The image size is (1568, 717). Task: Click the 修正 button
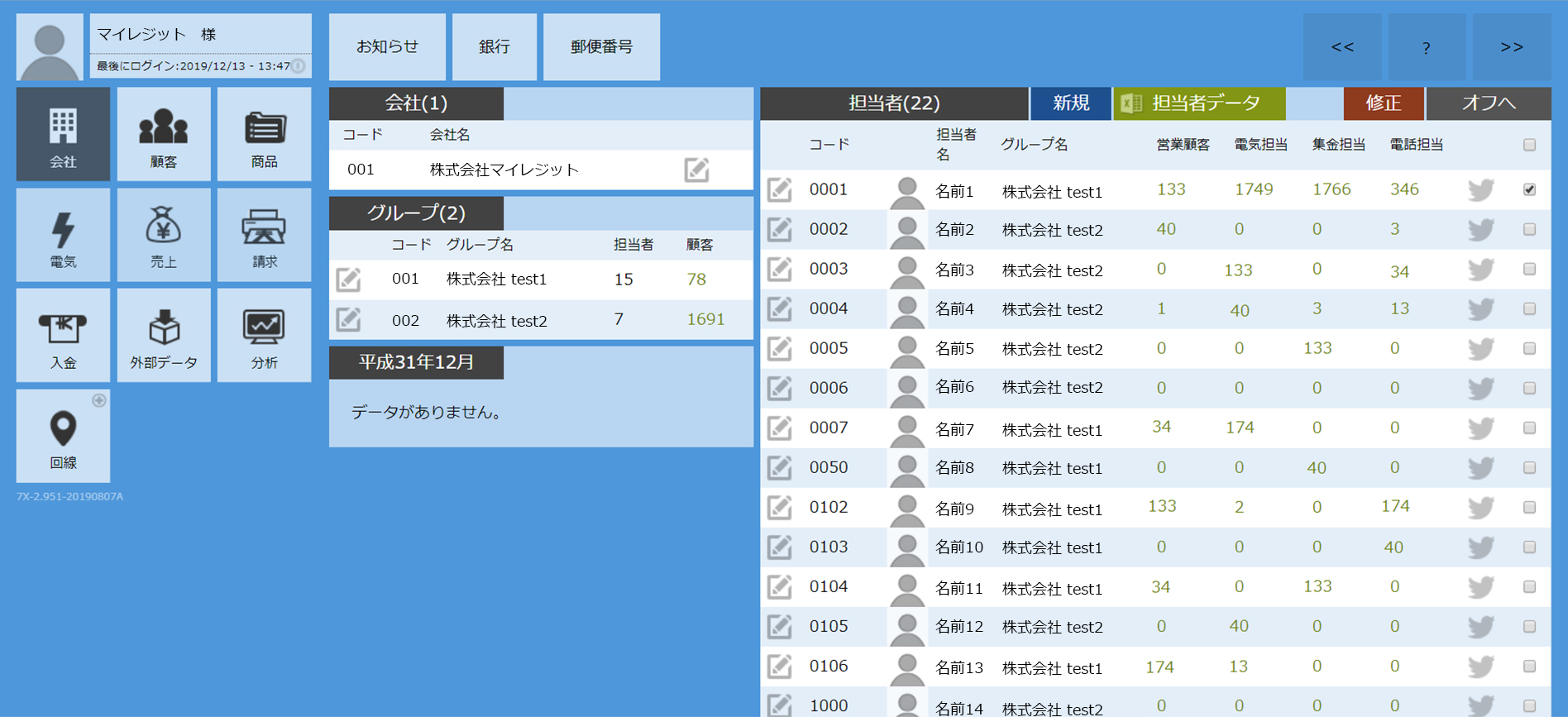(x=1384, y=103)
